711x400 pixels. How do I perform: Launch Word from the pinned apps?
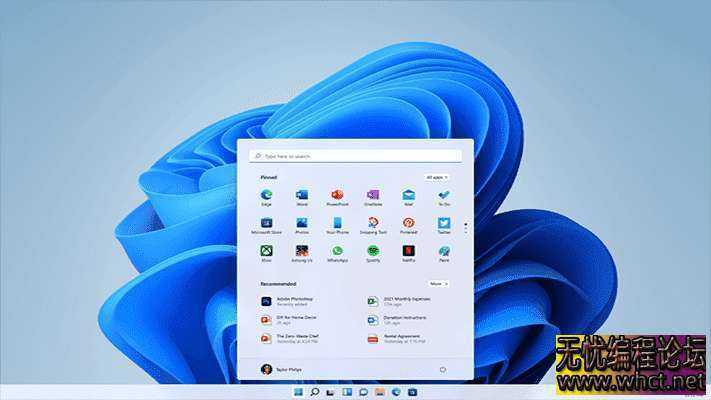[x=302, y=195]
